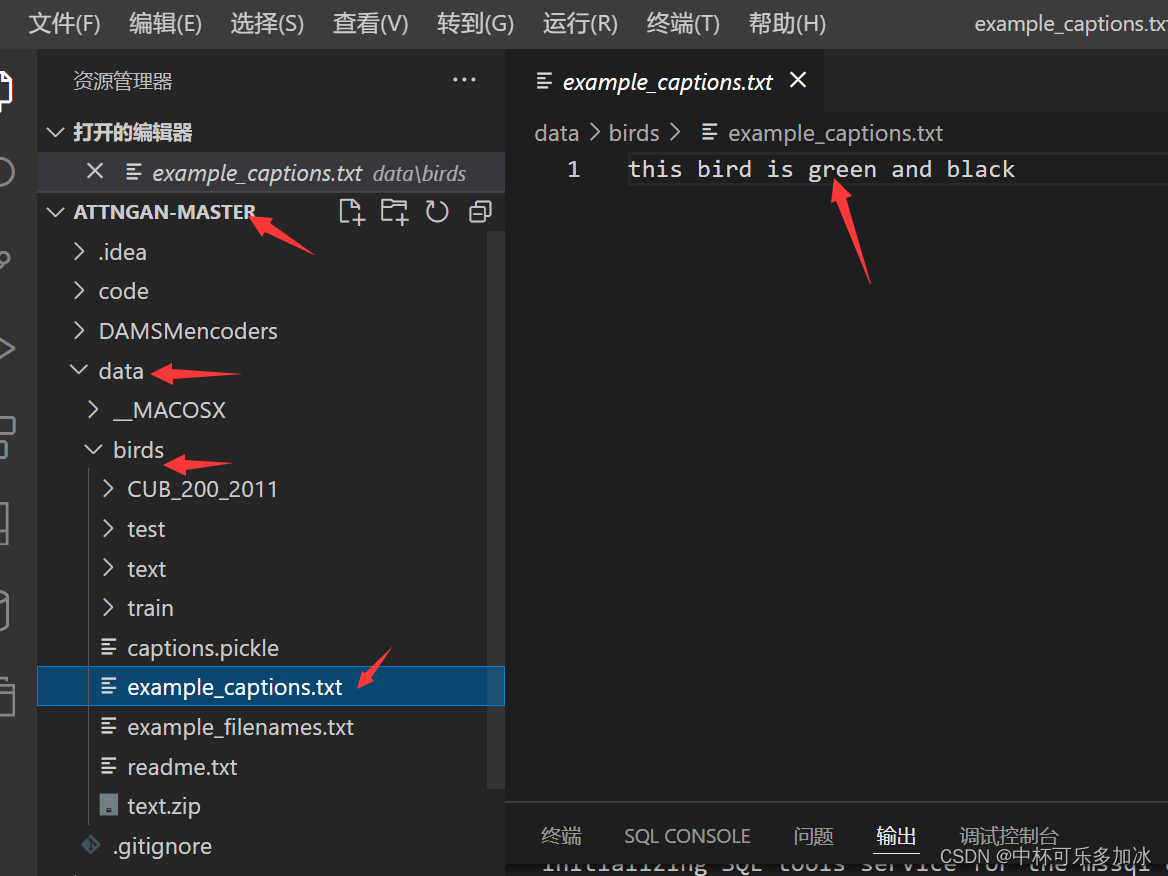Click the database cylinder activity icon
The height and width of the screenshot is (876, 1168).
(4, 611)
